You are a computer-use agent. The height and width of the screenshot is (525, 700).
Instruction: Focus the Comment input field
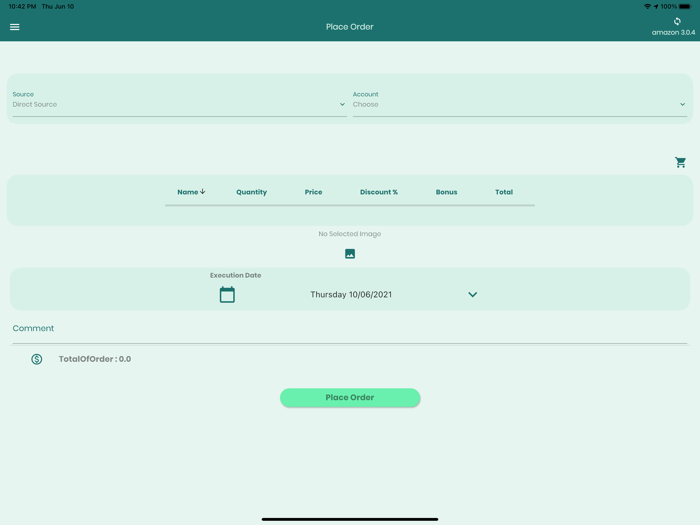pos(350,332)
